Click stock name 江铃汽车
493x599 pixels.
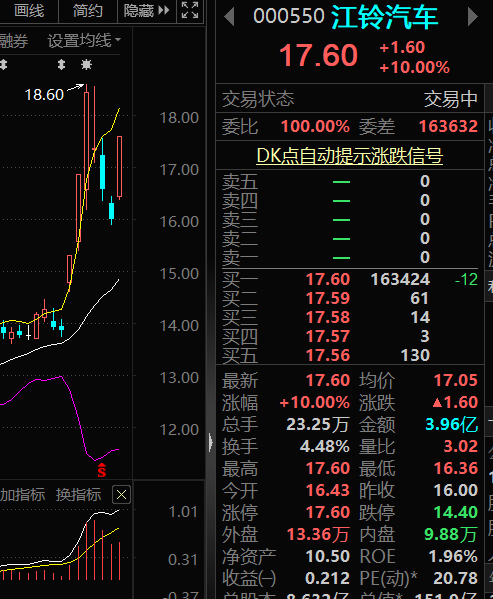tap(385, 18)
